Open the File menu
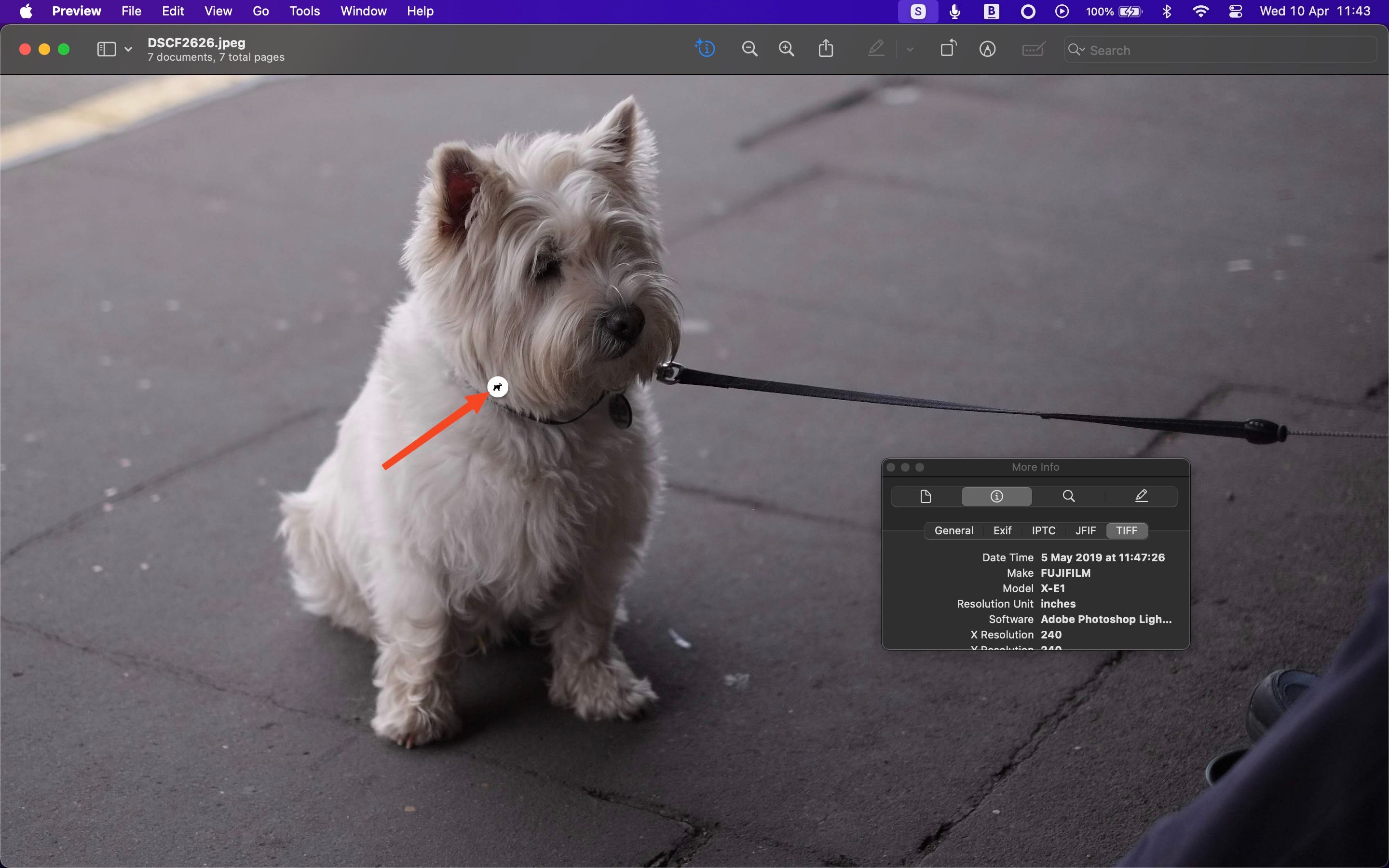This screenshot has height=868, width=1389. click(x=132, y=12)
